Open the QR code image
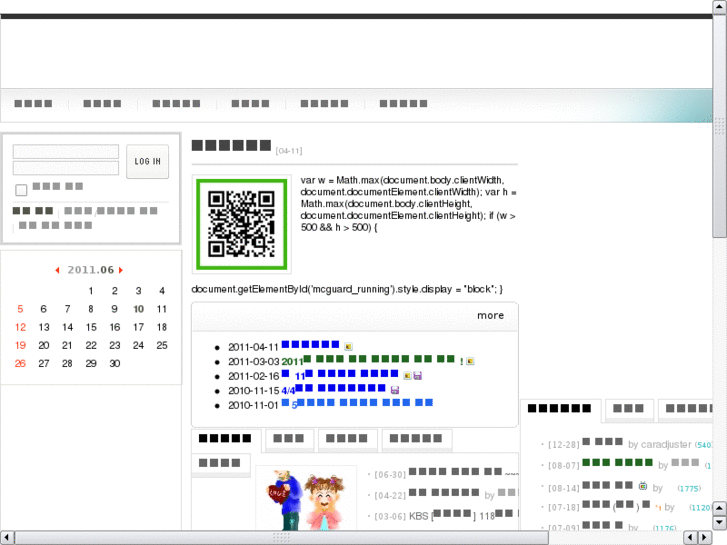Image resolution: width=727 pixels, height=545 pixels. (242, 224)
